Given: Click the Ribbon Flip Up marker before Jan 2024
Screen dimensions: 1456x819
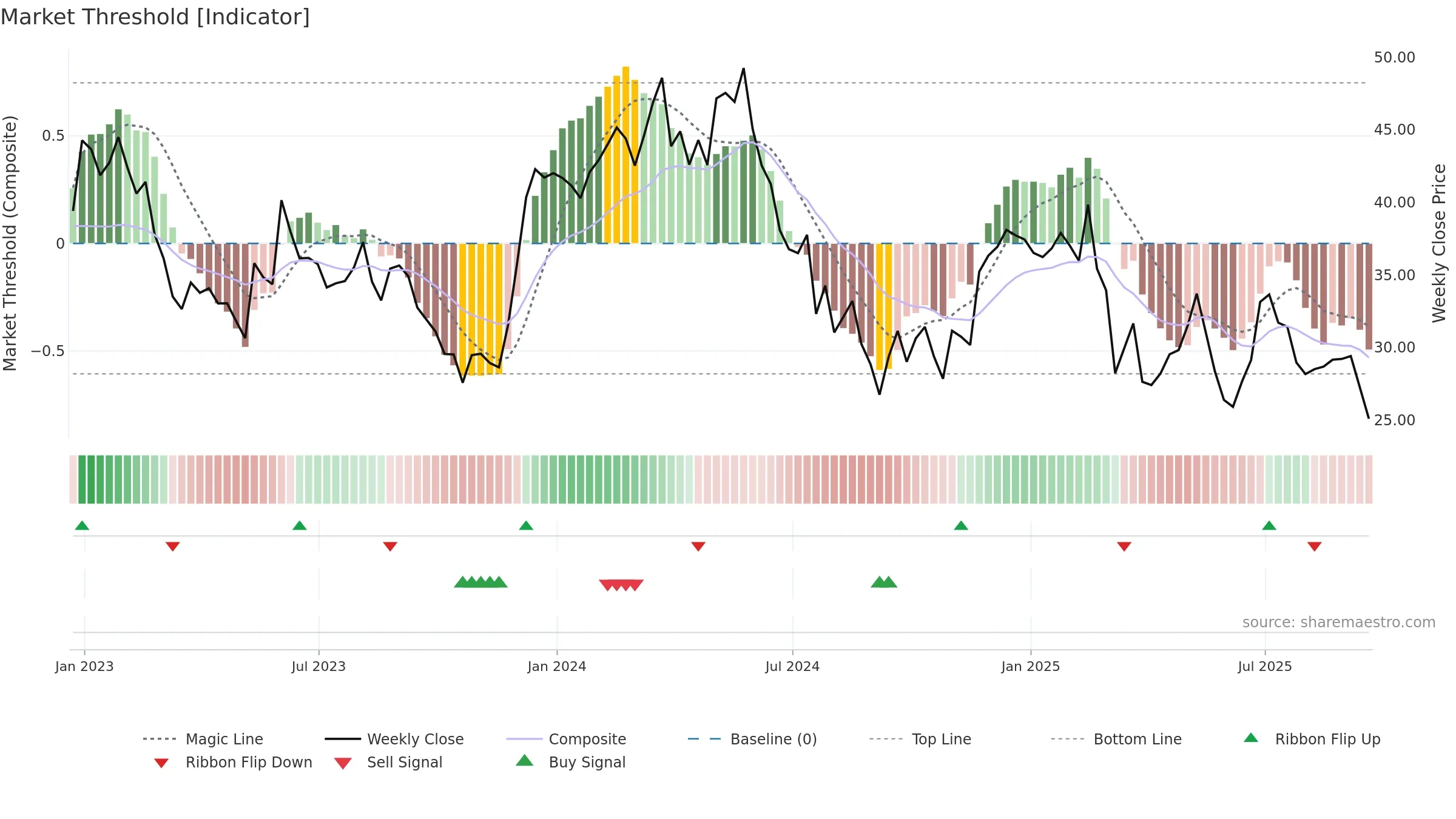Looking at the screenshot, I should [526, 525].
